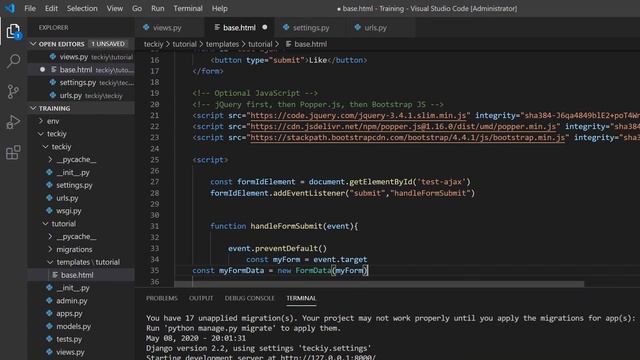
Task: Open admin.py in the file tree
Action: [x=81, y=300]
